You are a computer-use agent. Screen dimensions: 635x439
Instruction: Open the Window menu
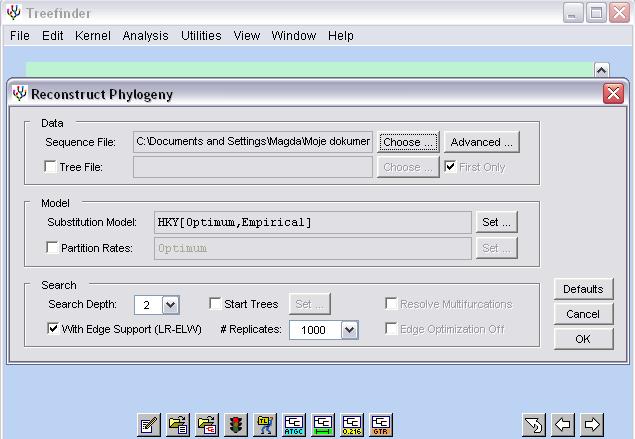294,36
